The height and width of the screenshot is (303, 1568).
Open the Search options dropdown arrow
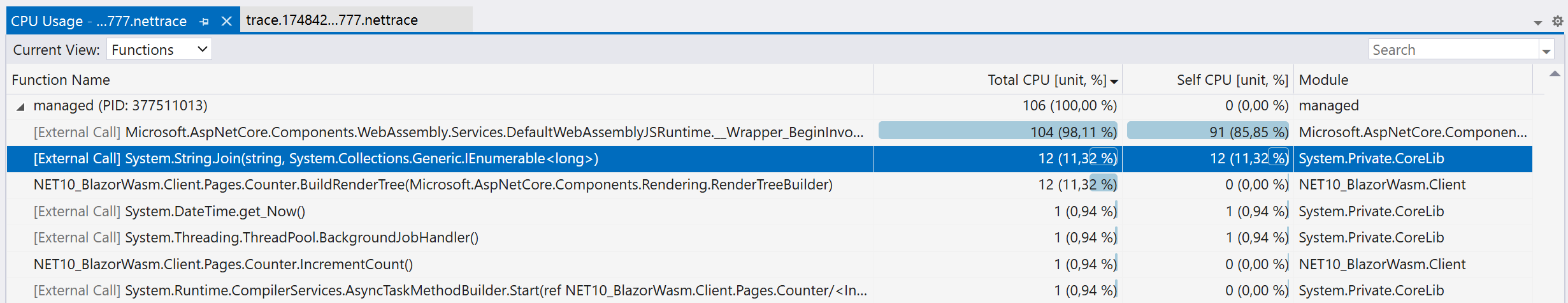pos(1546,50)
